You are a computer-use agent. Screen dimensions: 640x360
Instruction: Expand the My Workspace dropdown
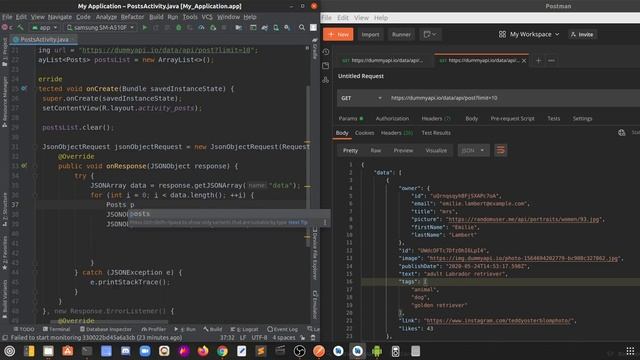click(529, 34)
